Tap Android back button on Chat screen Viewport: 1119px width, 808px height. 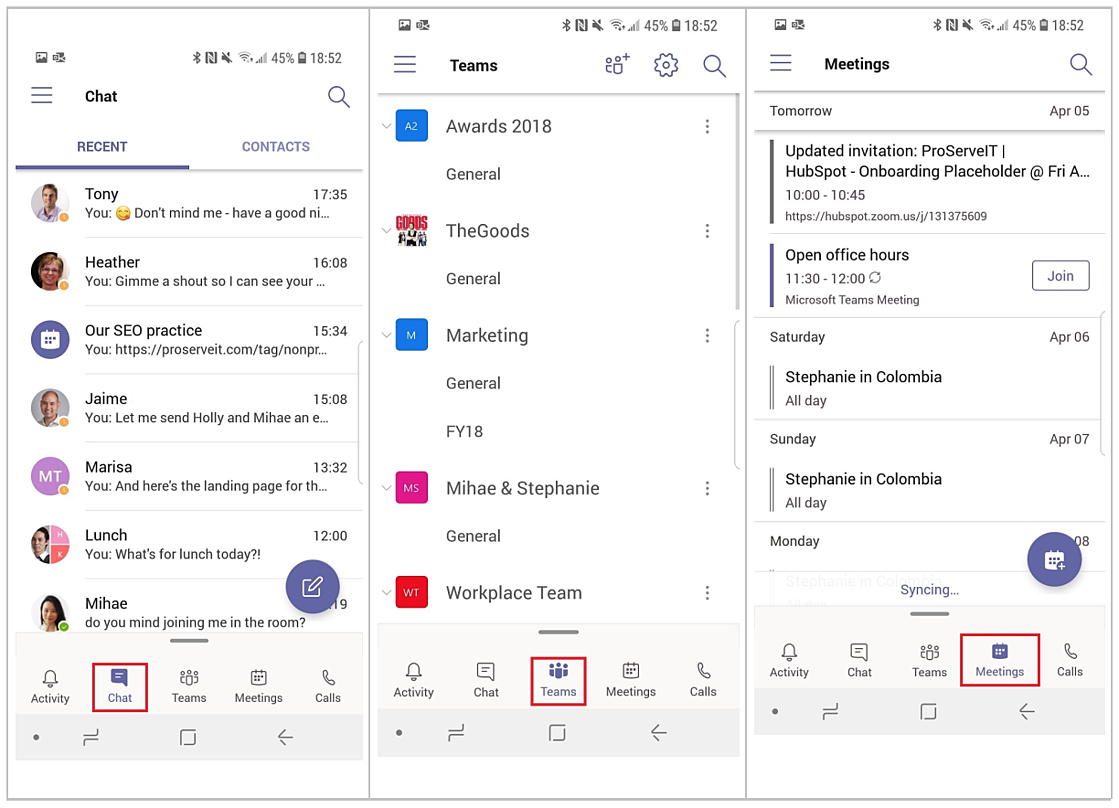tap(285, 737)
